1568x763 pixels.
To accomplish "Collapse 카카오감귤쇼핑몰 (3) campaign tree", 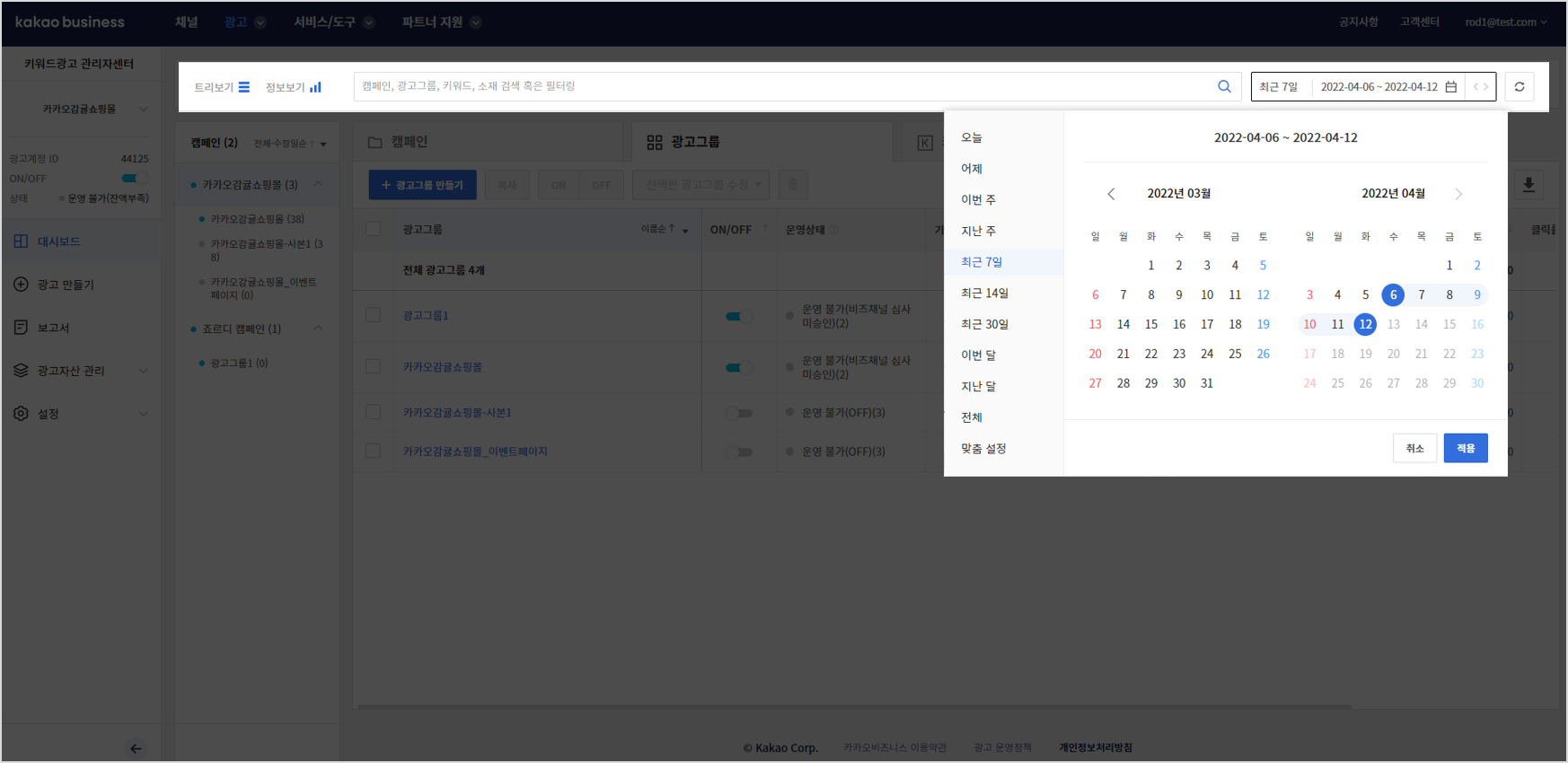I will click(x=318, y=185).
